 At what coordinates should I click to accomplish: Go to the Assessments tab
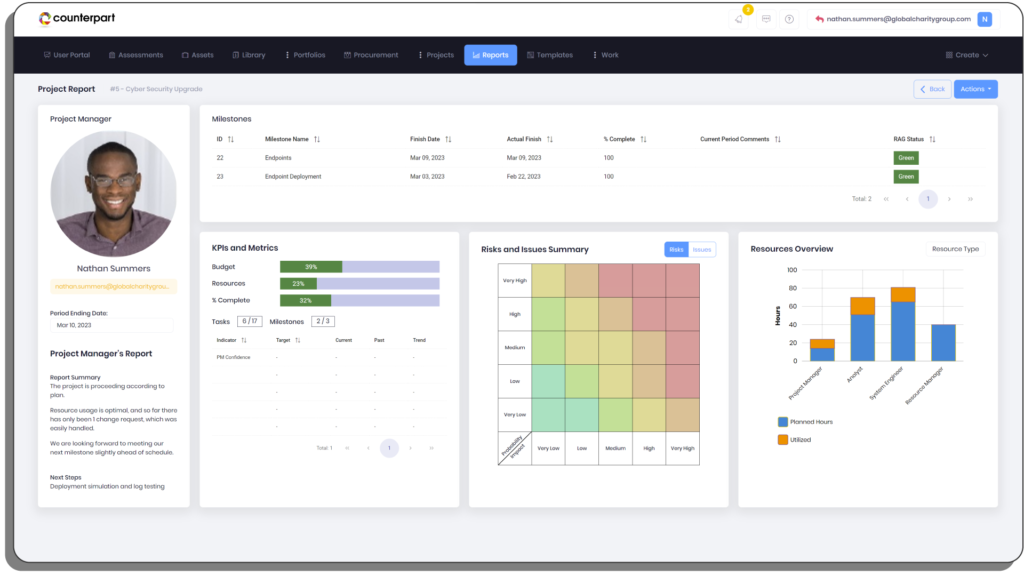coord(135,55)
